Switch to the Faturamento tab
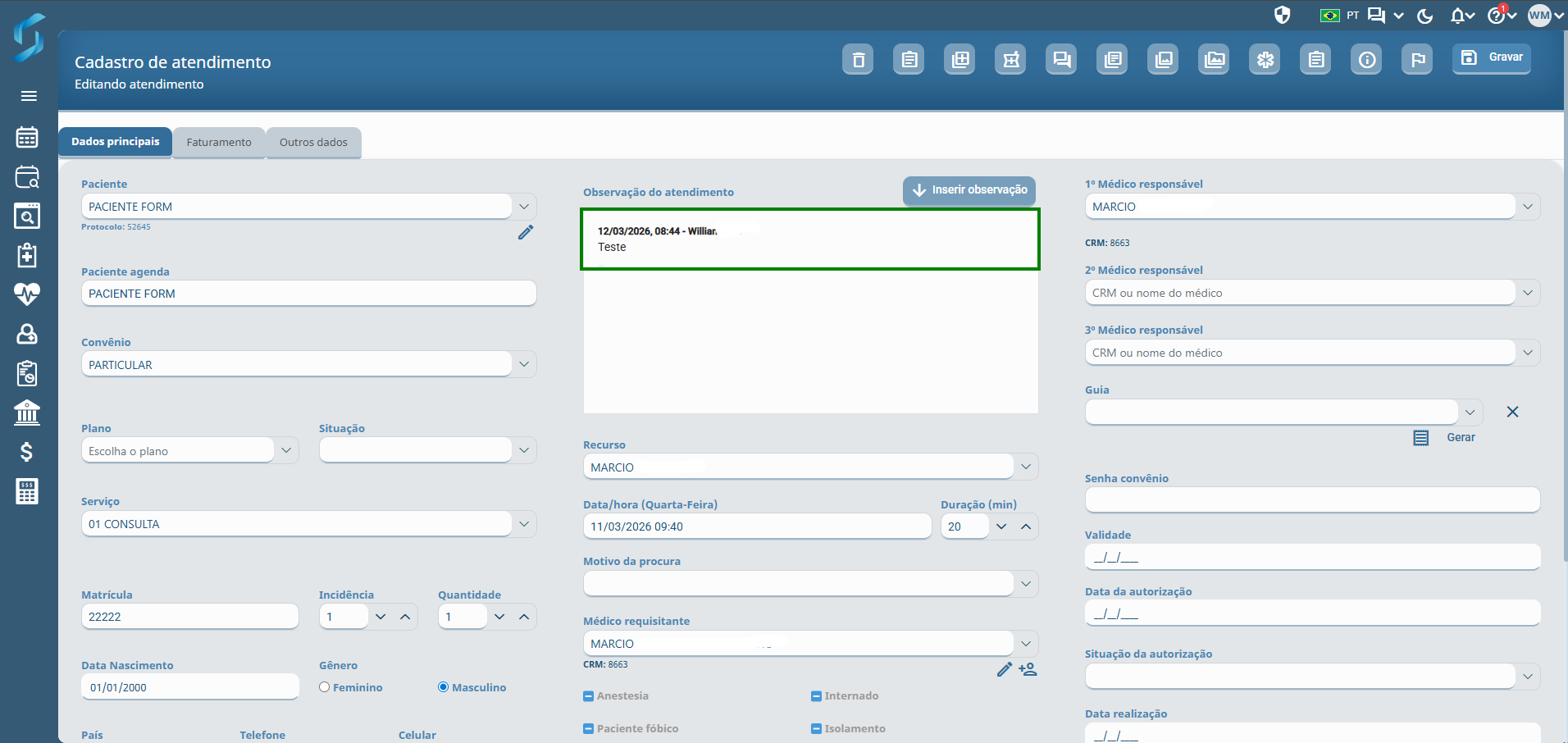Screen dimensions: 1568x743 [219, 143]
